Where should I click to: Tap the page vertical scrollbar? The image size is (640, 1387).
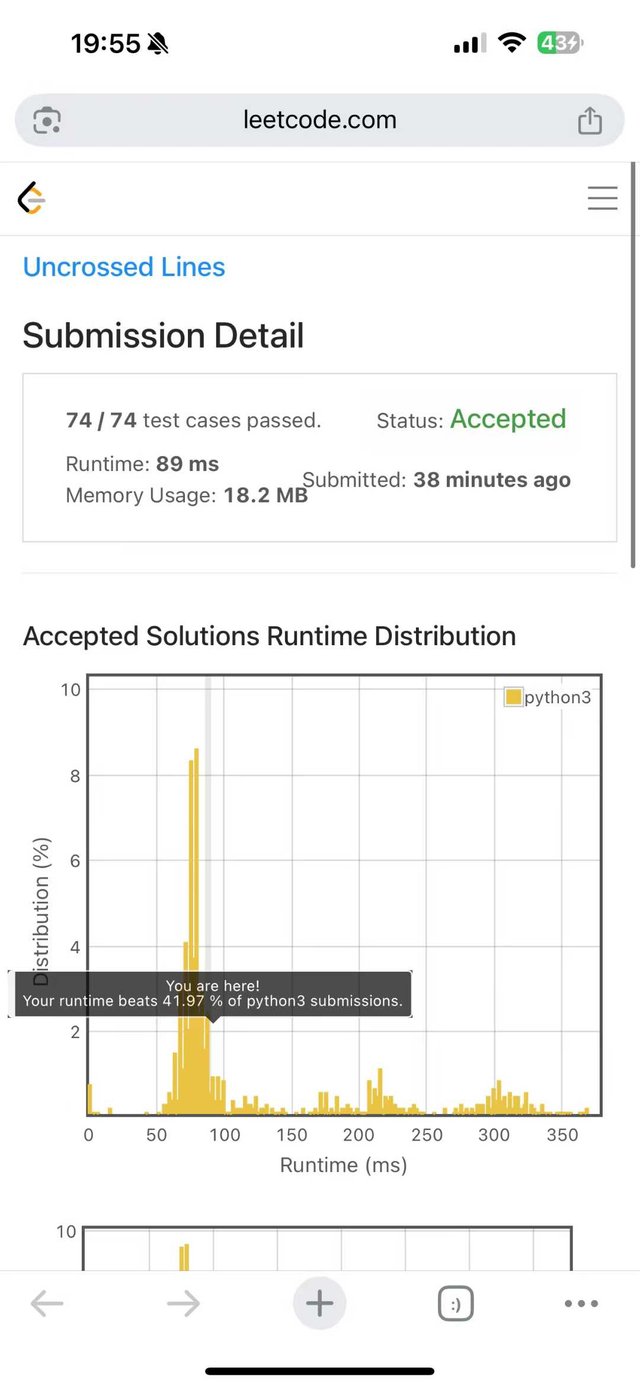click(632, 365)
